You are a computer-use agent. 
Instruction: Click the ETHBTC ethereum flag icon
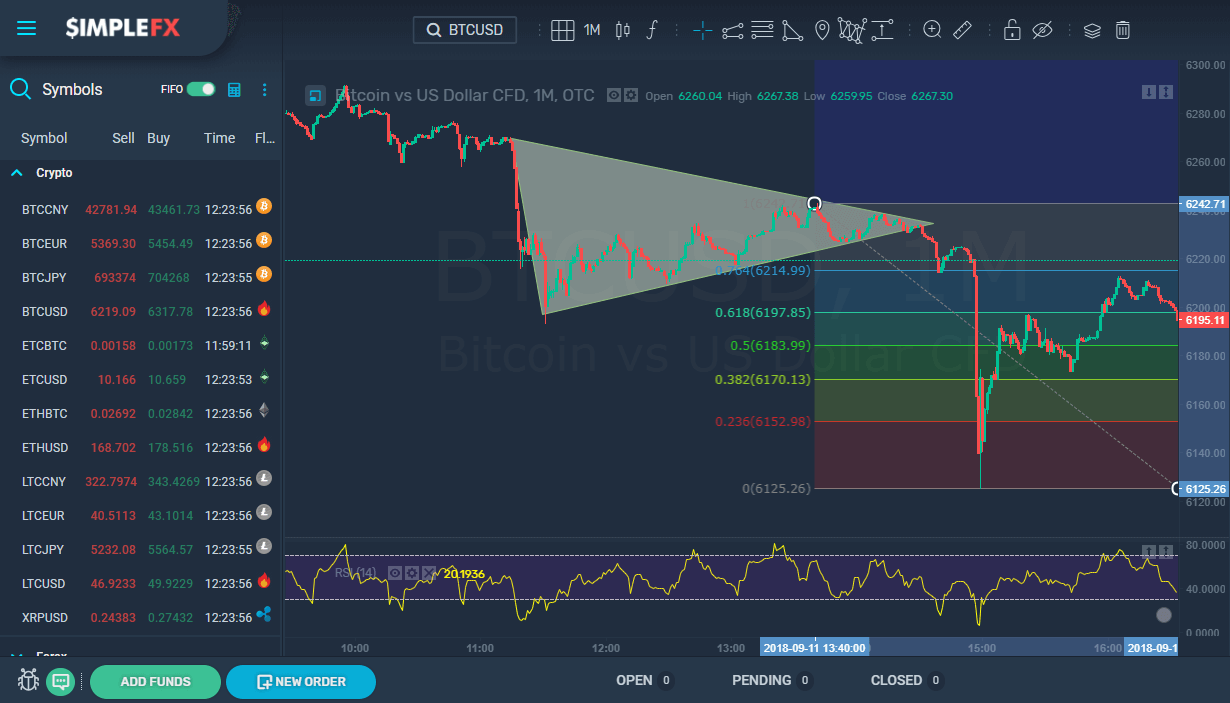(x=264, y=410)
